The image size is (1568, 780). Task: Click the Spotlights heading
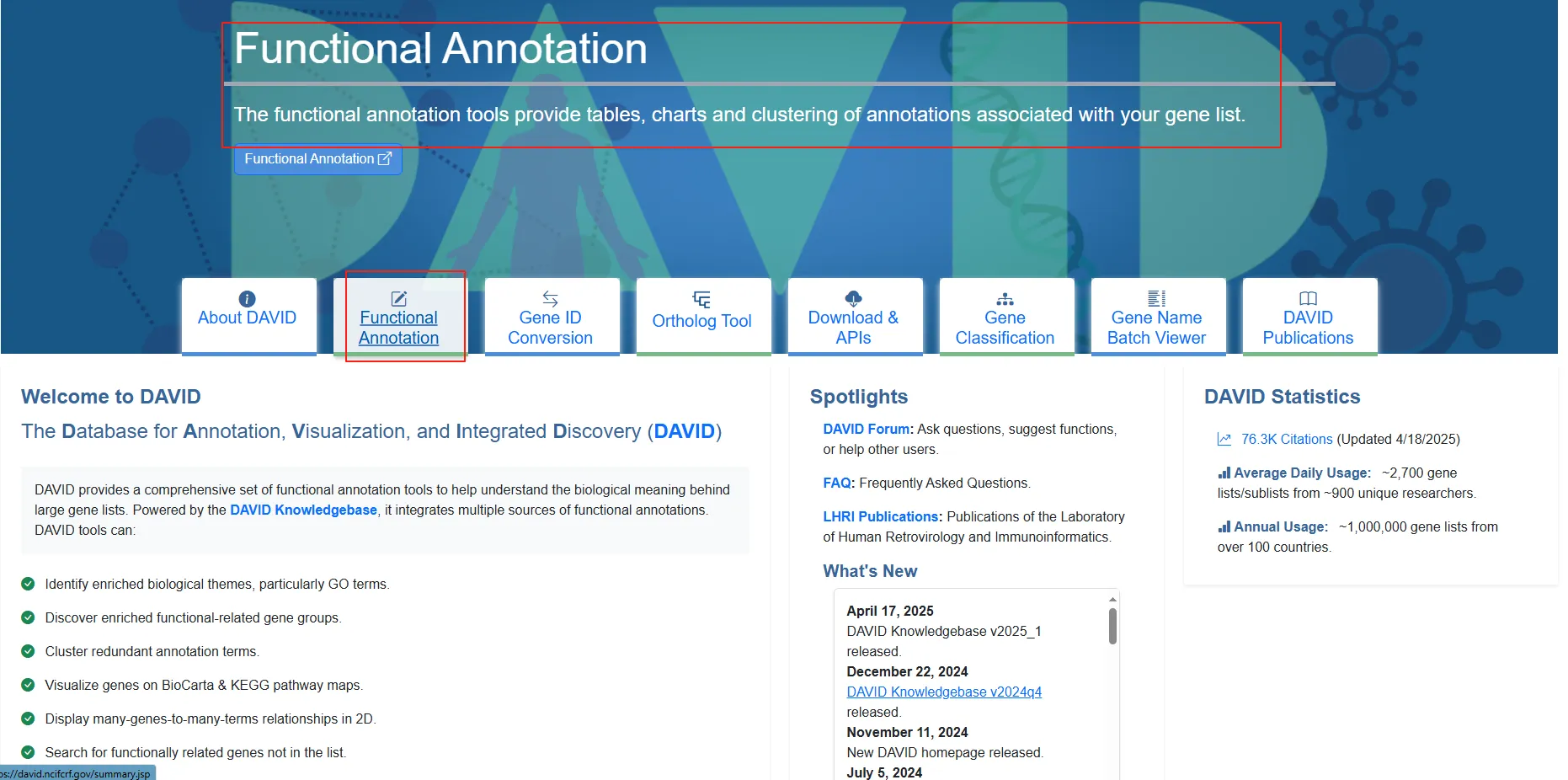[x=859, y=397]
